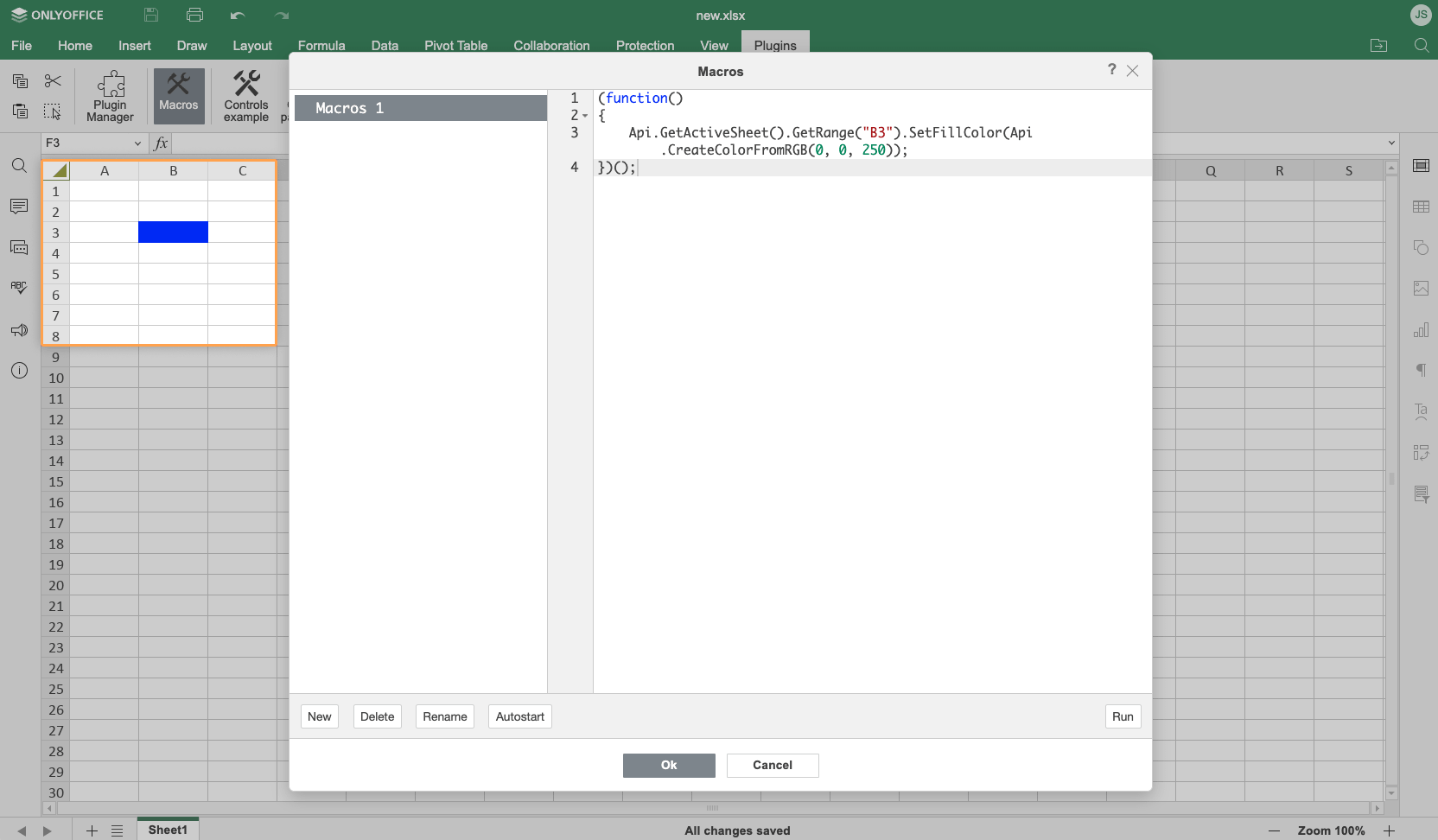Zoom in with the plus button

pos(1389,830)
